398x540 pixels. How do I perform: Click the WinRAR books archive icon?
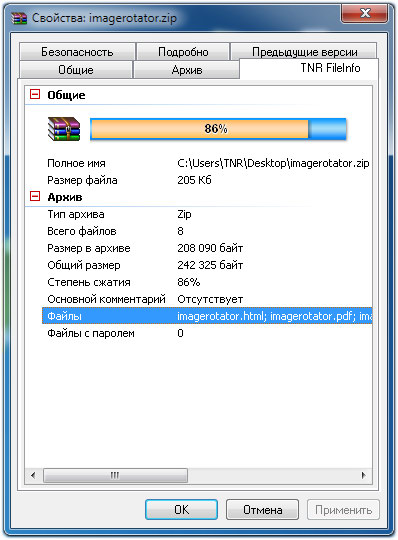click(64, 129)
